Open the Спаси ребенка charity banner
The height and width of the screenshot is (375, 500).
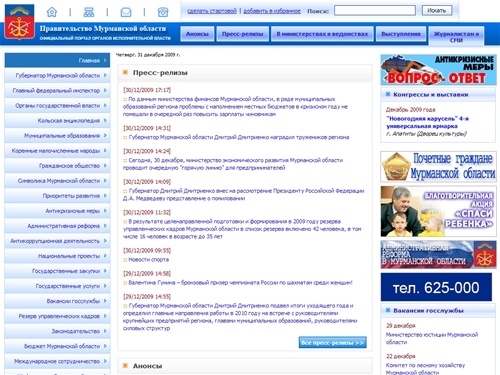point(438,211)
